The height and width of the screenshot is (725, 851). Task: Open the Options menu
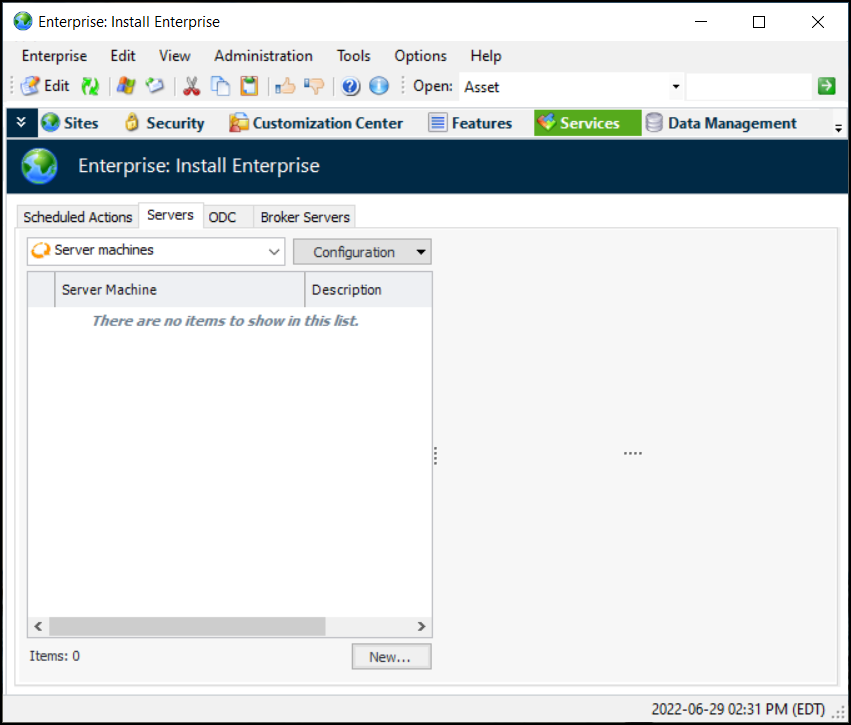pyautogui.click(x=421, y=56)
